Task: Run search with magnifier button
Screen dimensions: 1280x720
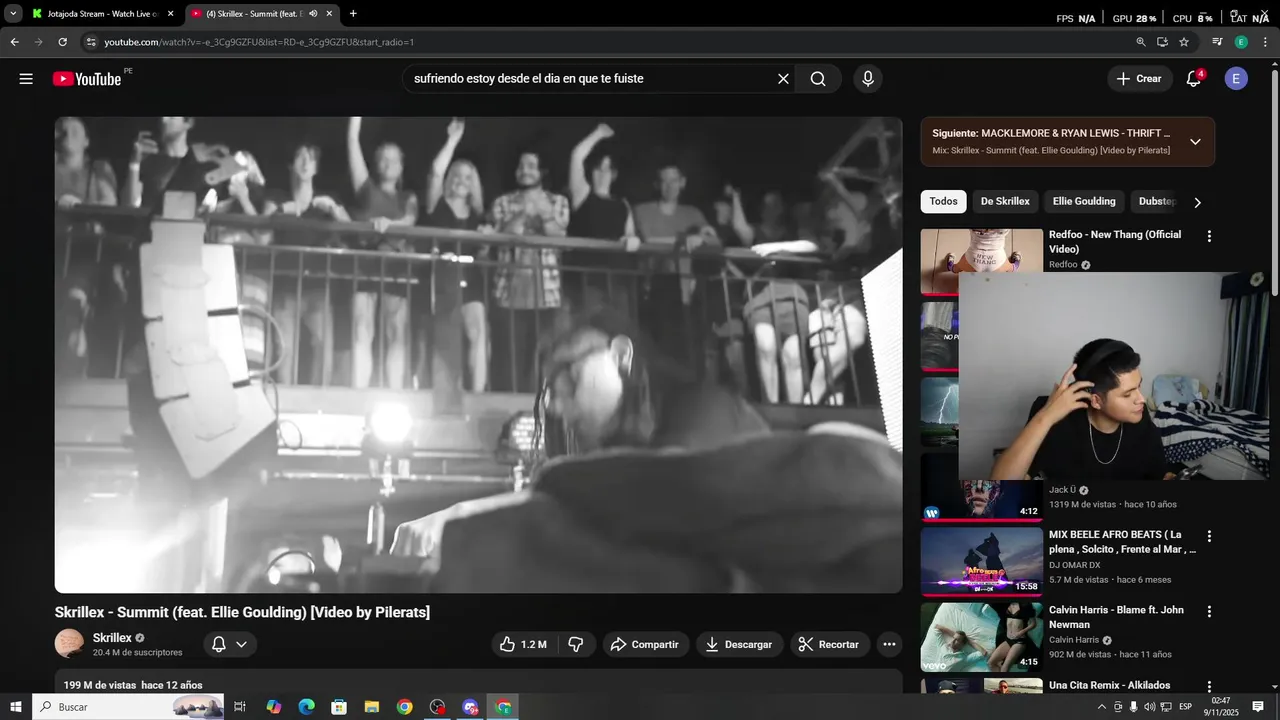Action: pos(818,79)
